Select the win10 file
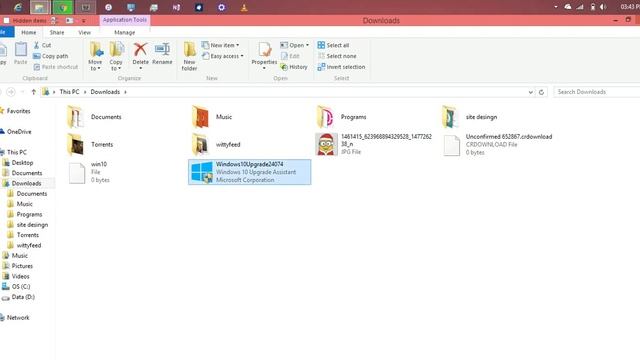Screen dimensions: 640x360 pyautogui.click(x=89, y=172)
